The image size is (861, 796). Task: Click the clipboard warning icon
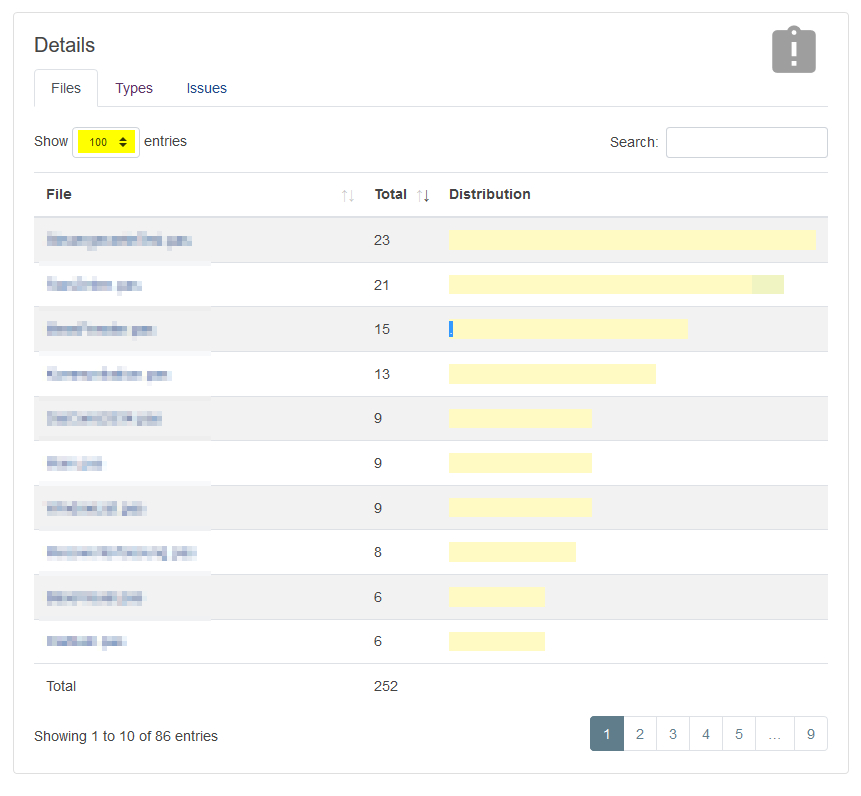click(793, 49)
